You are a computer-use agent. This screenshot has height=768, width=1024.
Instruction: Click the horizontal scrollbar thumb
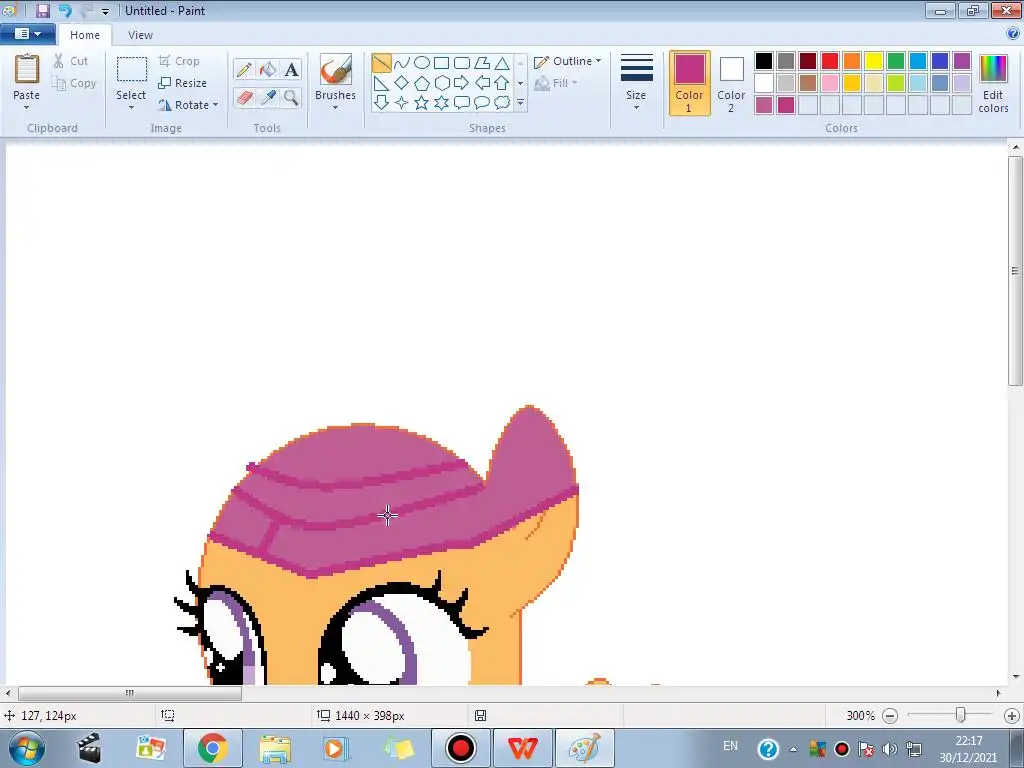point(129,693)
